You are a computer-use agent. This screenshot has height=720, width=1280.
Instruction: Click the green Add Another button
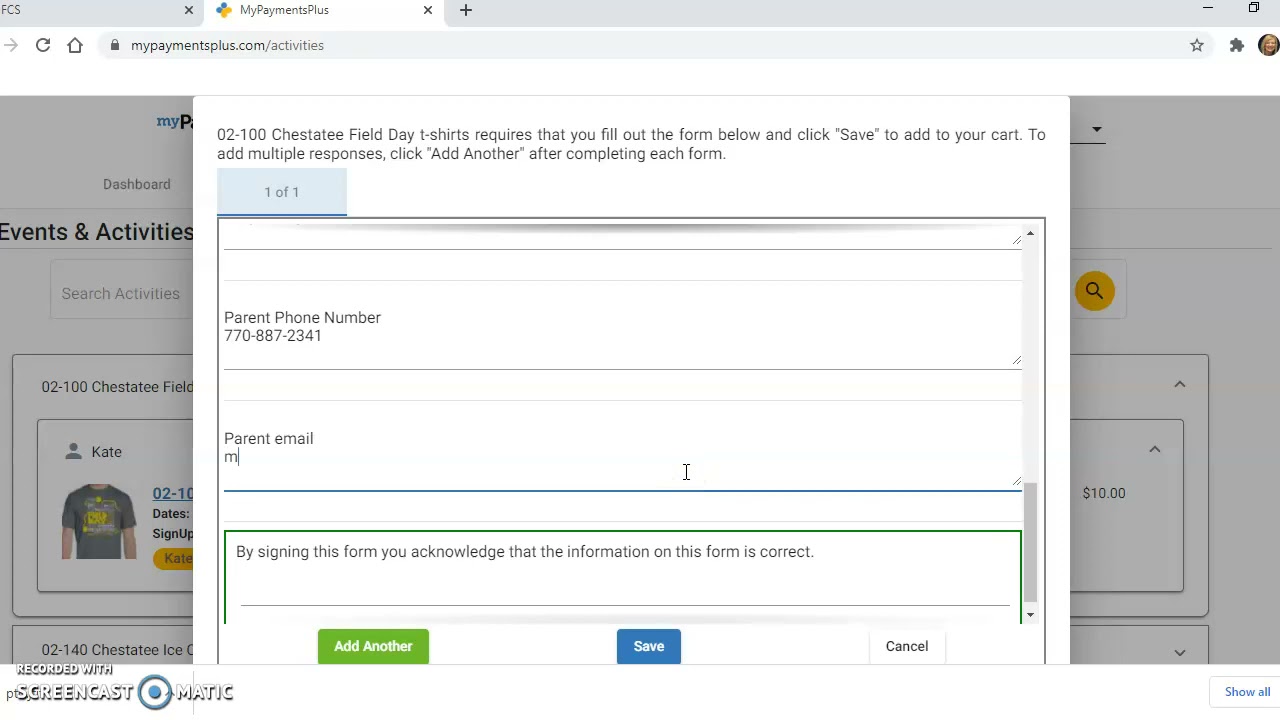coord(373,646)
